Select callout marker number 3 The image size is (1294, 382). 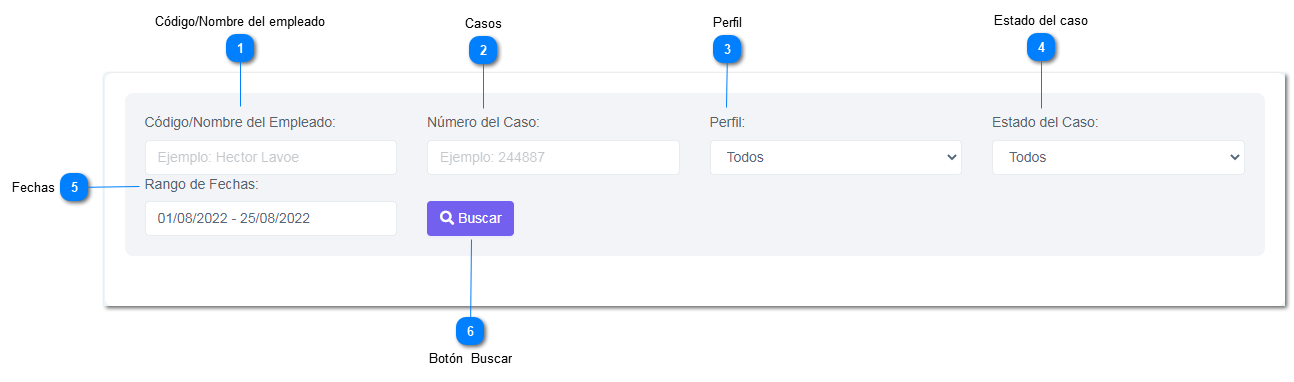[727, 48]
